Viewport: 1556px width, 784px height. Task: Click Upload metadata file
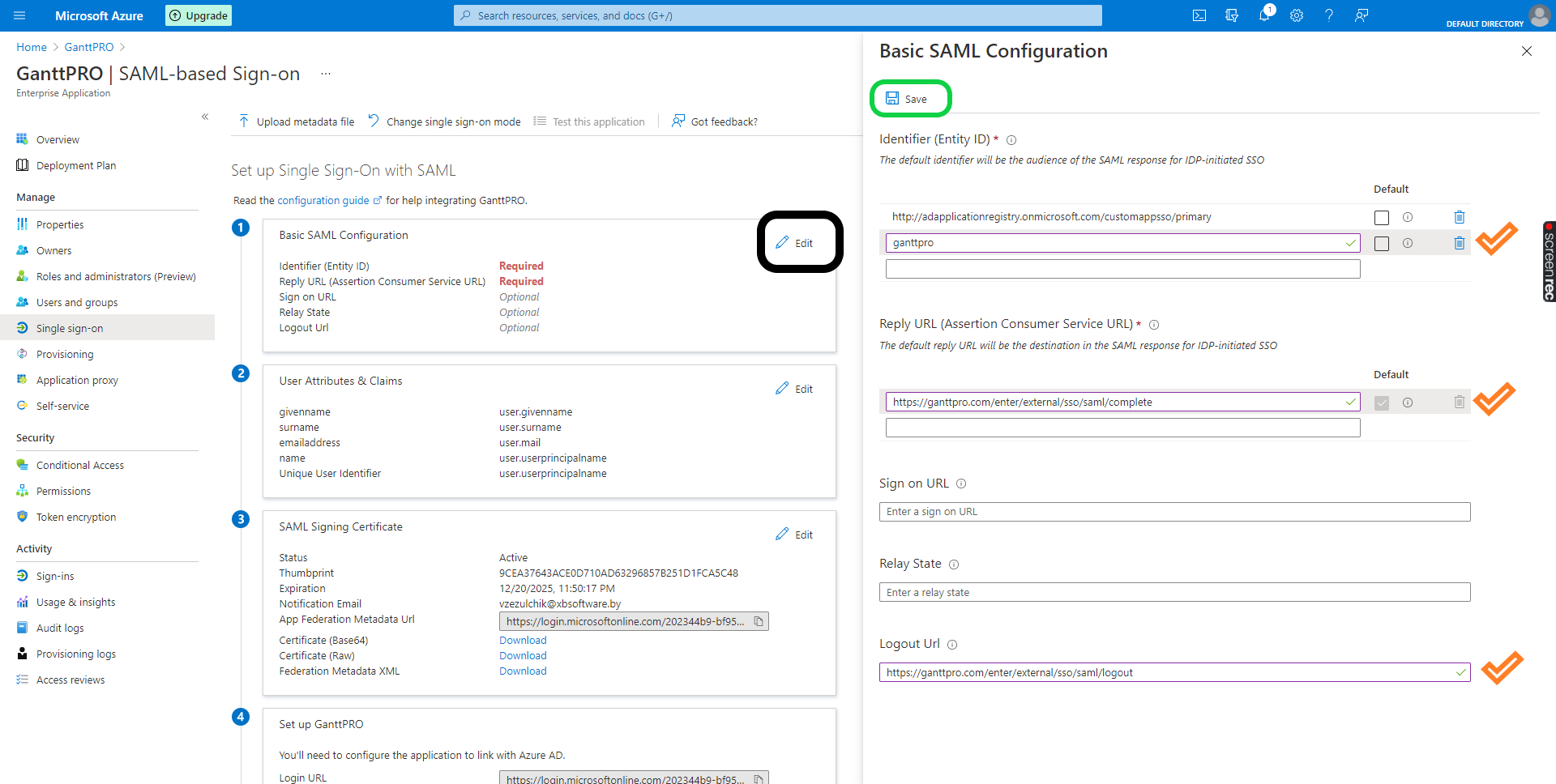[x=297, y=121]
